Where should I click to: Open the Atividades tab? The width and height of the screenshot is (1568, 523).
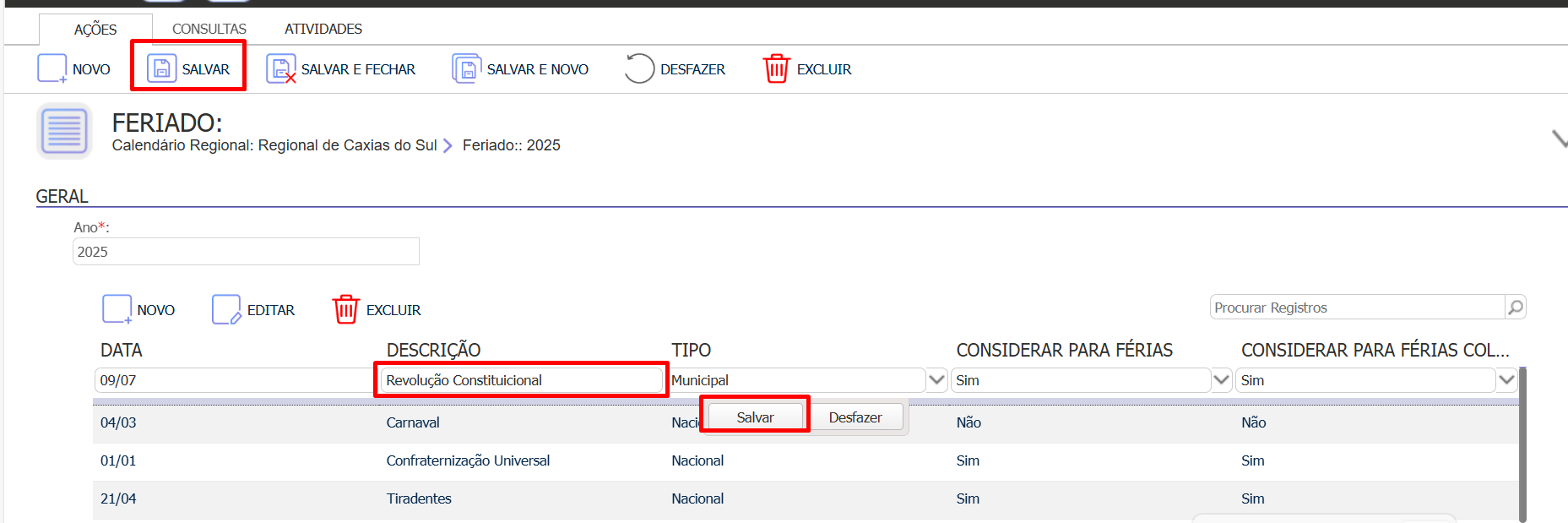(323, 29)
